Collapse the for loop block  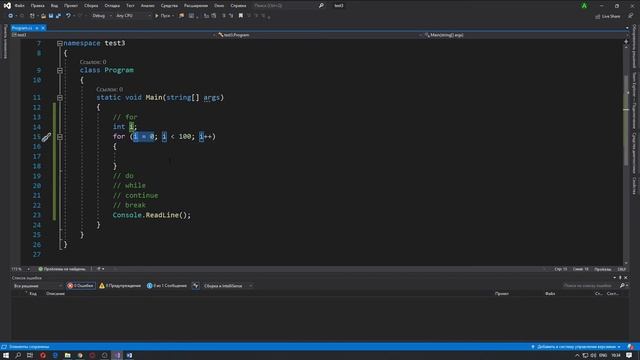(60, 137)
